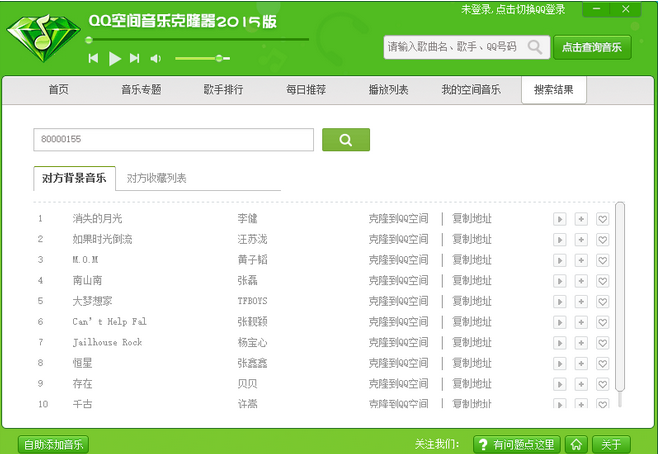
Task: Play song M.O.M
Action: pyautogui.click(x=559, y=260)
